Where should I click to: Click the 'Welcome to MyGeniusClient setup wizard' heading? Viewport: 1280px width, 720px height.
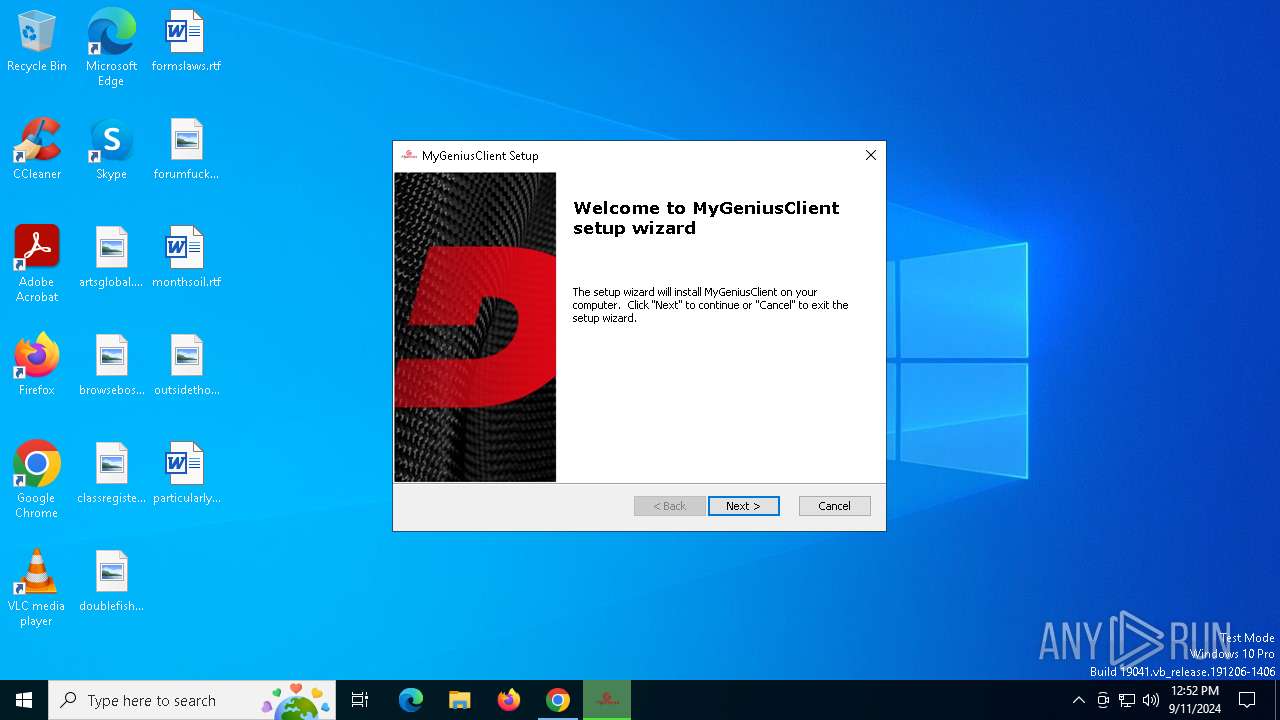706,218
